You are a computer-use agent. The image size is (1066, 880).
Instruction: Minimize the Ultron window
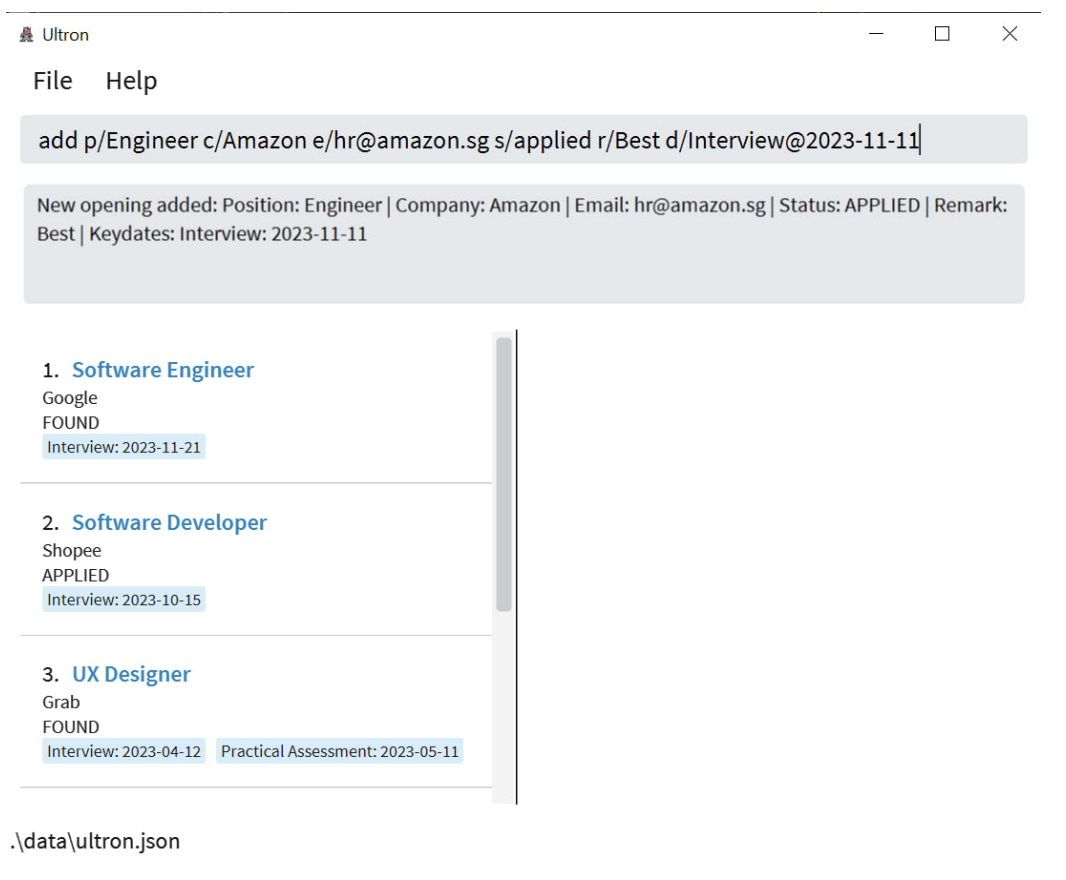pos(876,34)
